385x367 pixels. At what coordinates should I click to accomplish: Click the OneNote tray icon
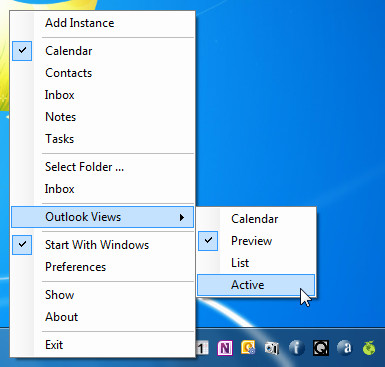(225, 348)
